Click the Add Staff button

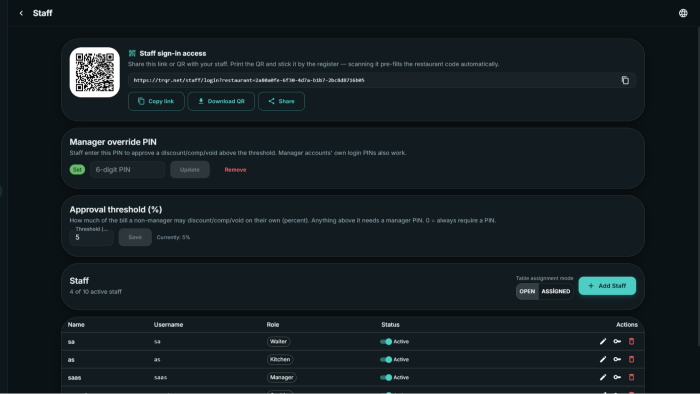point(607,286)
